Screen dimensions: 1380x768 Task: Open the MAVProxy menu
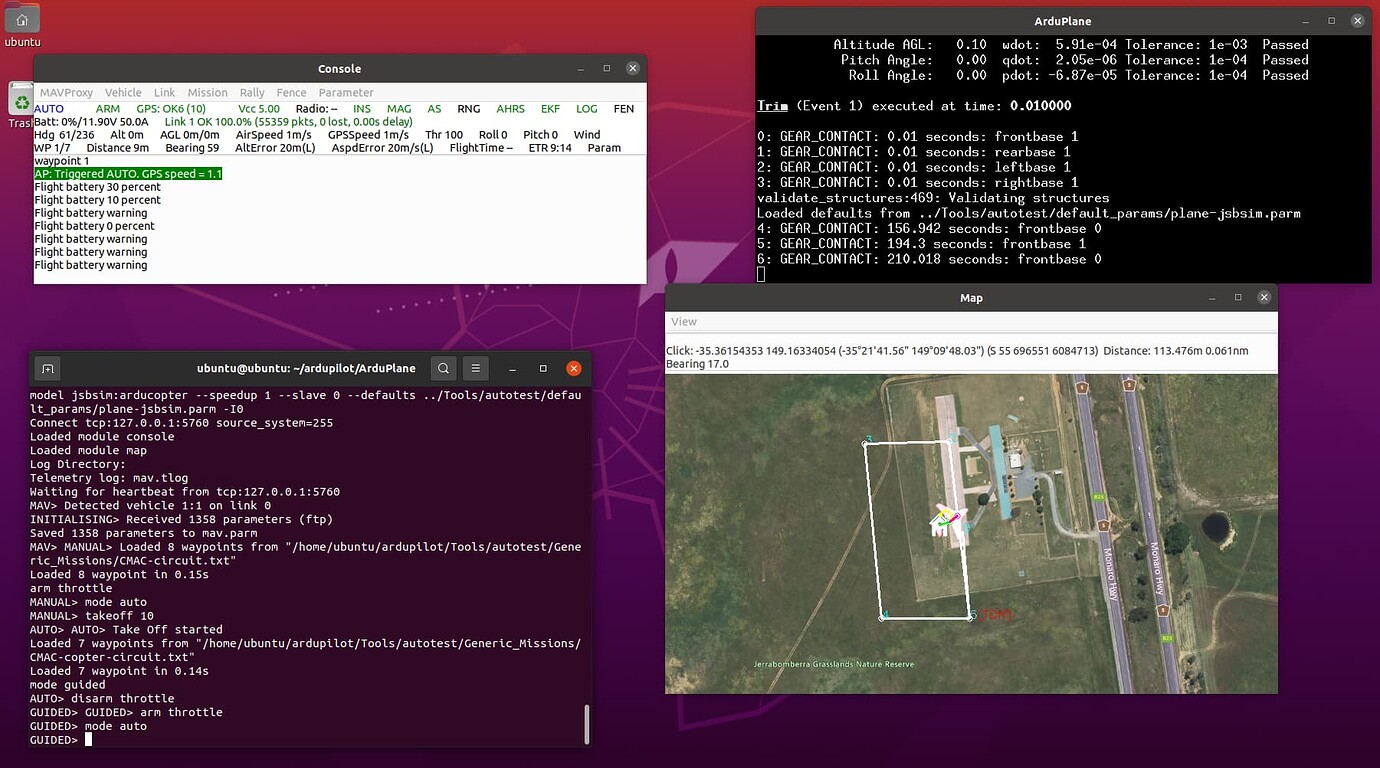pos(66,92)
